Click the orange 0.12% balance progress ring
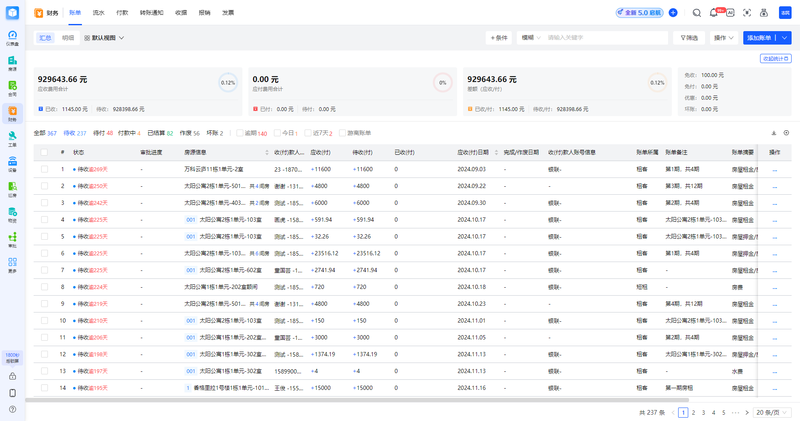This screenshot has width=800, height=421. (657, 83)
